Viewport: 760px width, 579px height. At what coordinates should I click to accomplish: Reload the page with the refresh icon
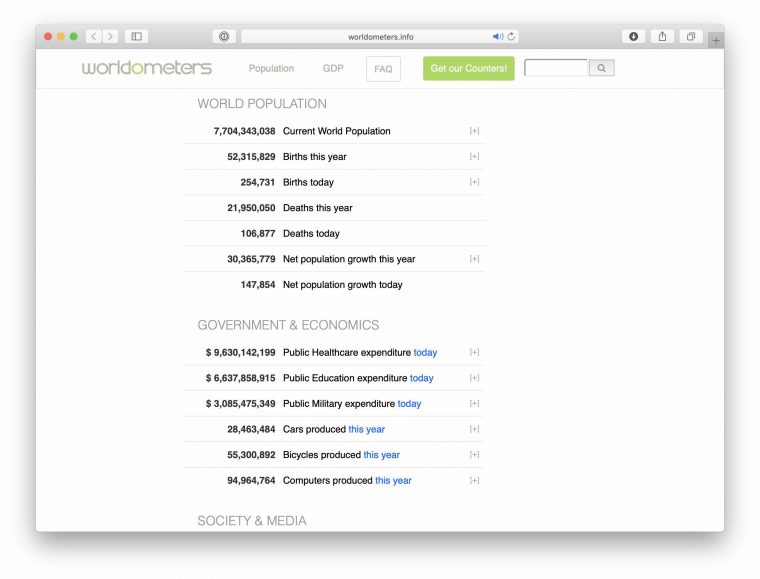[511, 36]
